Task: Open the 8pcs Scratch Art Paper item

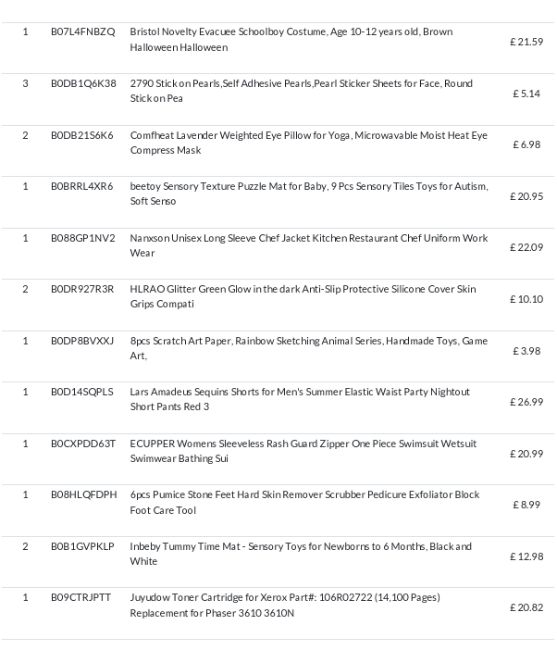Action: pyautogui.click(x=308, y=348)
